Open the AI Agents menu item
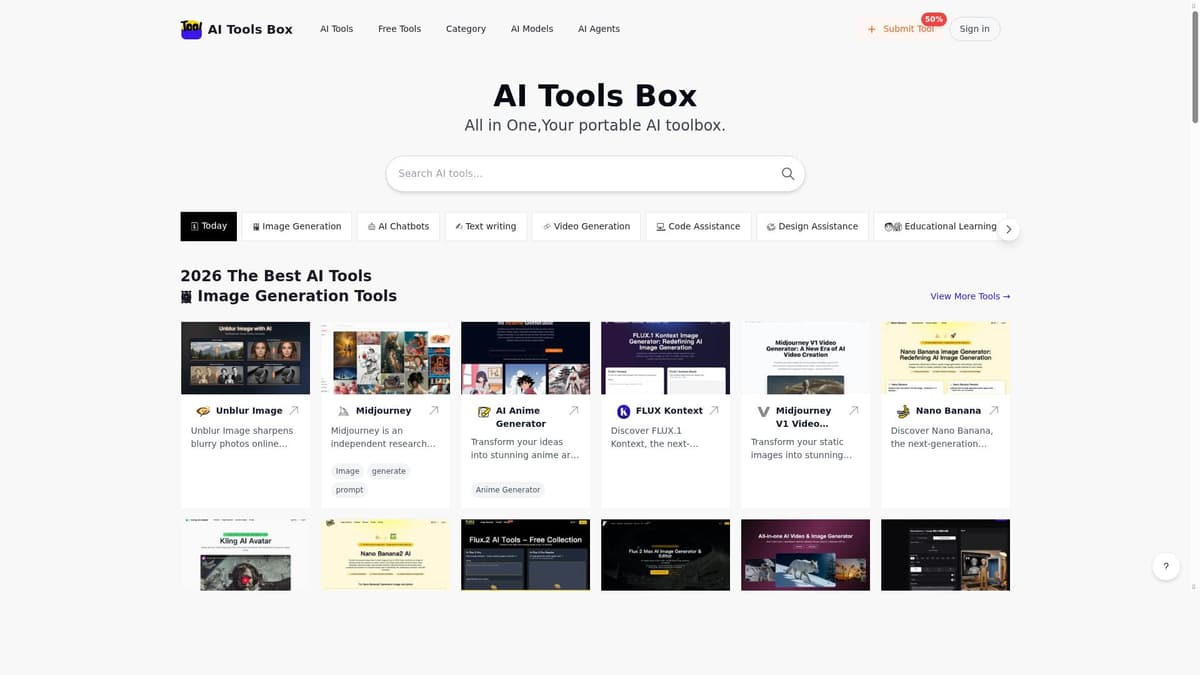 [598, 28]
